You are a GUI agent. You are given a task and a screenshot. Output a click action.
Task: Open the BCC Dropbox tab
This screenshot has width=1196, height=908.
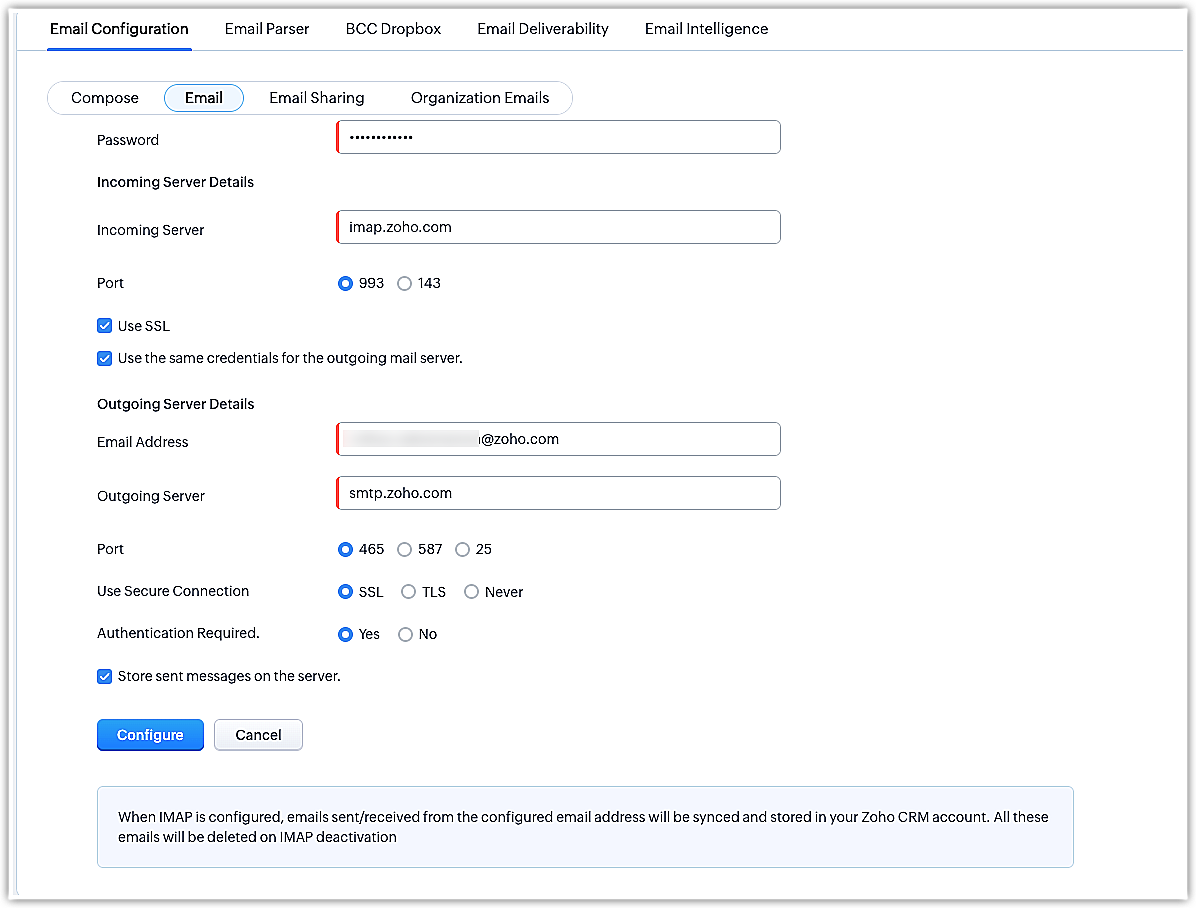point(393,29)
